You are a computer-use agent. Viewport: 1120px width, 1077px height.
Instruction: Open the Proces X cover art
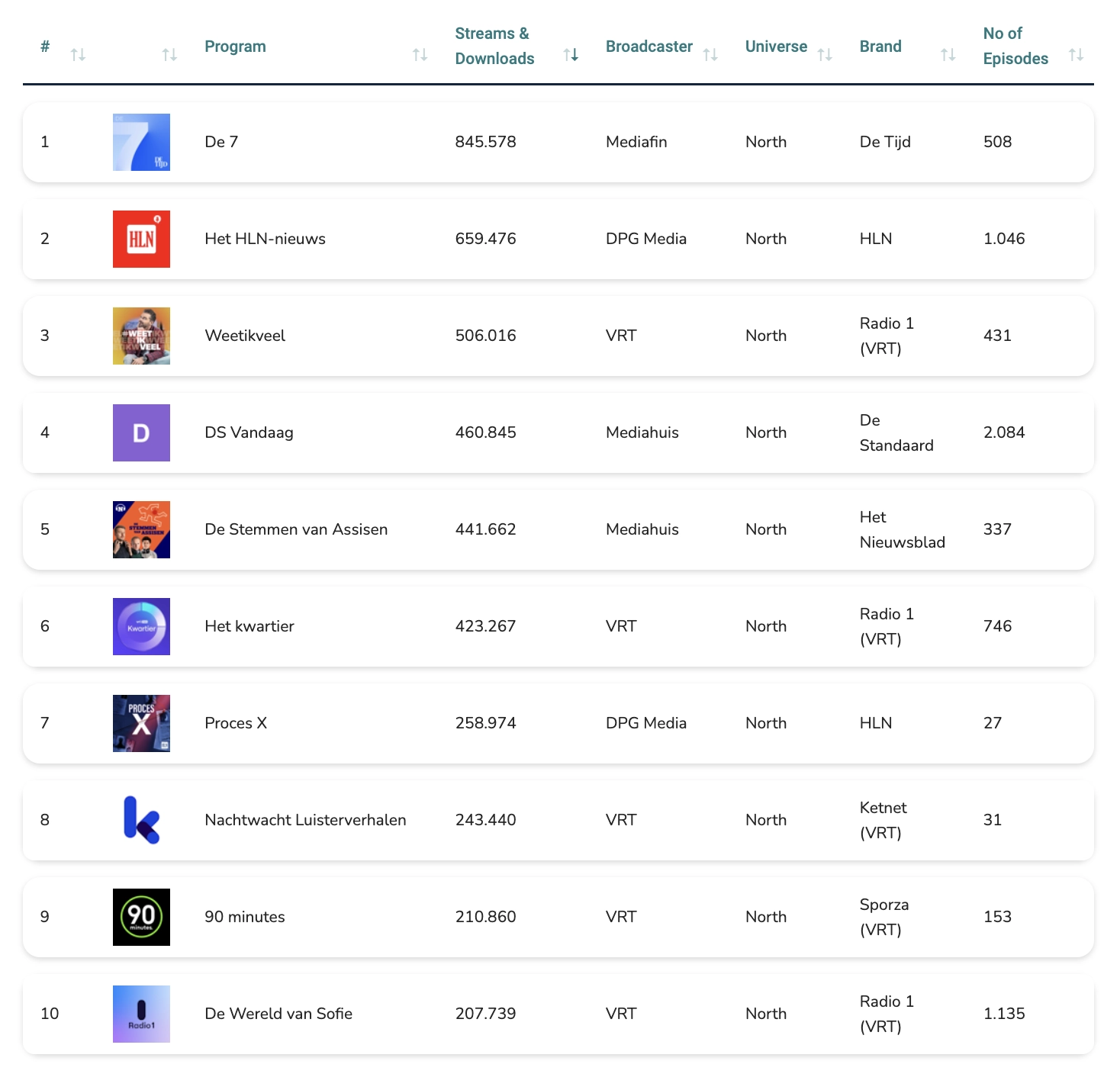point(141,724)
